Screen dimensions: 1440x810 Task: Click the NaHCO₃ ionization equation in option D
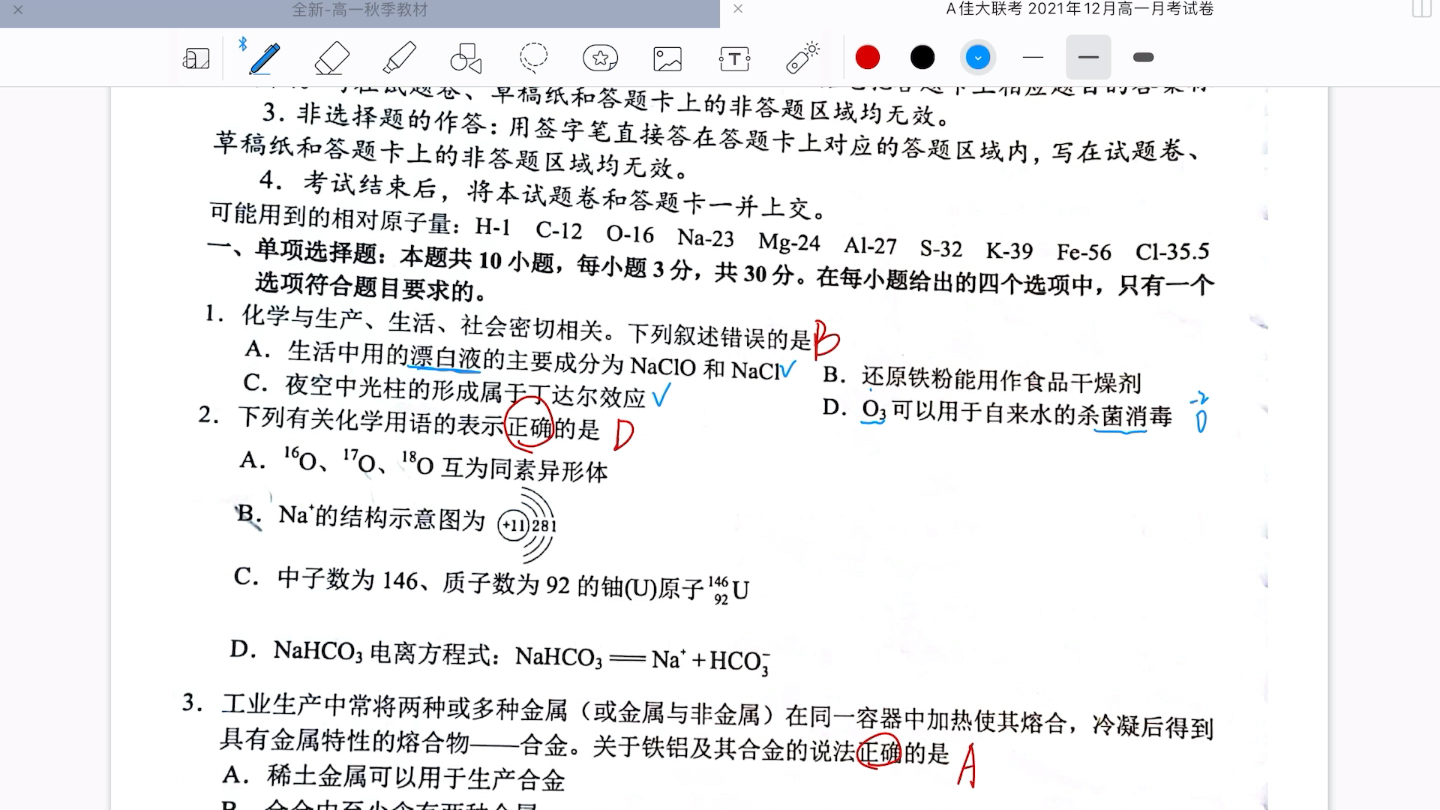click(642, 660)
